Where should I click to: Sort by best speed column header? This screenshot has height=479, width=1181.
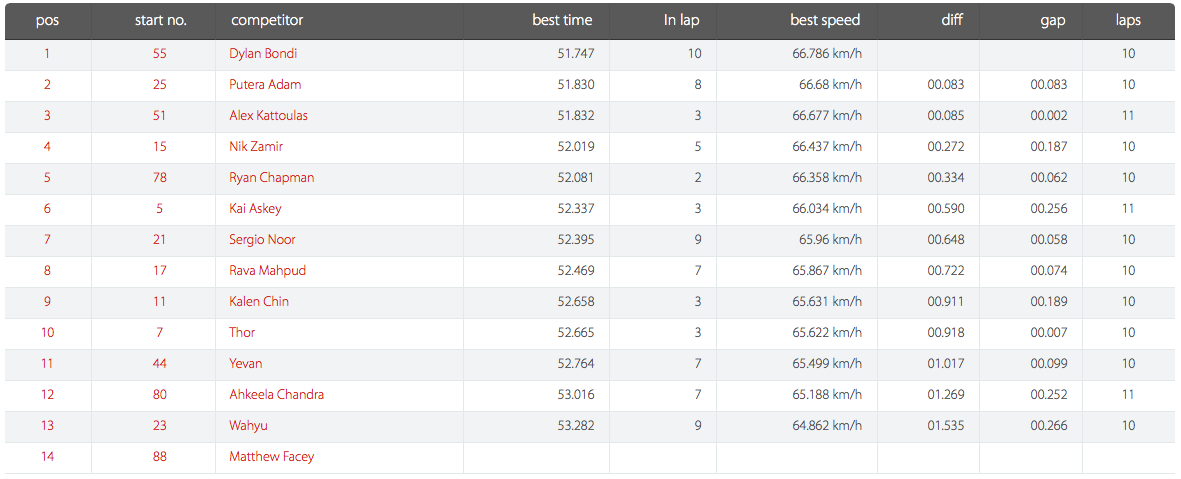(x=825, y=20)
